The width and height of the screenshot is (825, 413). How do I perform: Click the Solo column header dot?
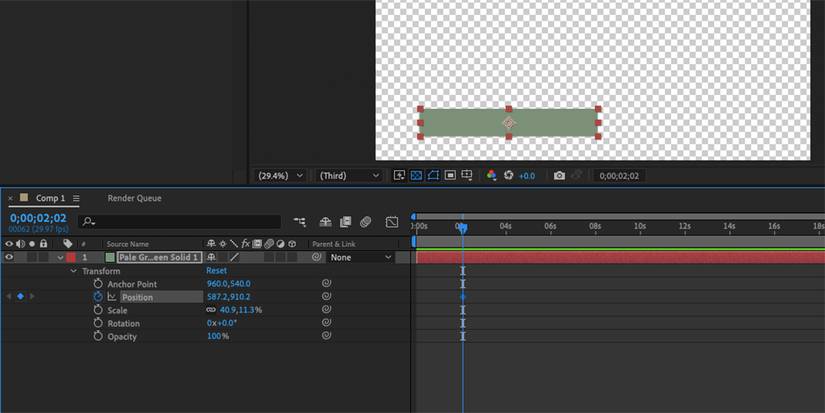coord(32,244)
